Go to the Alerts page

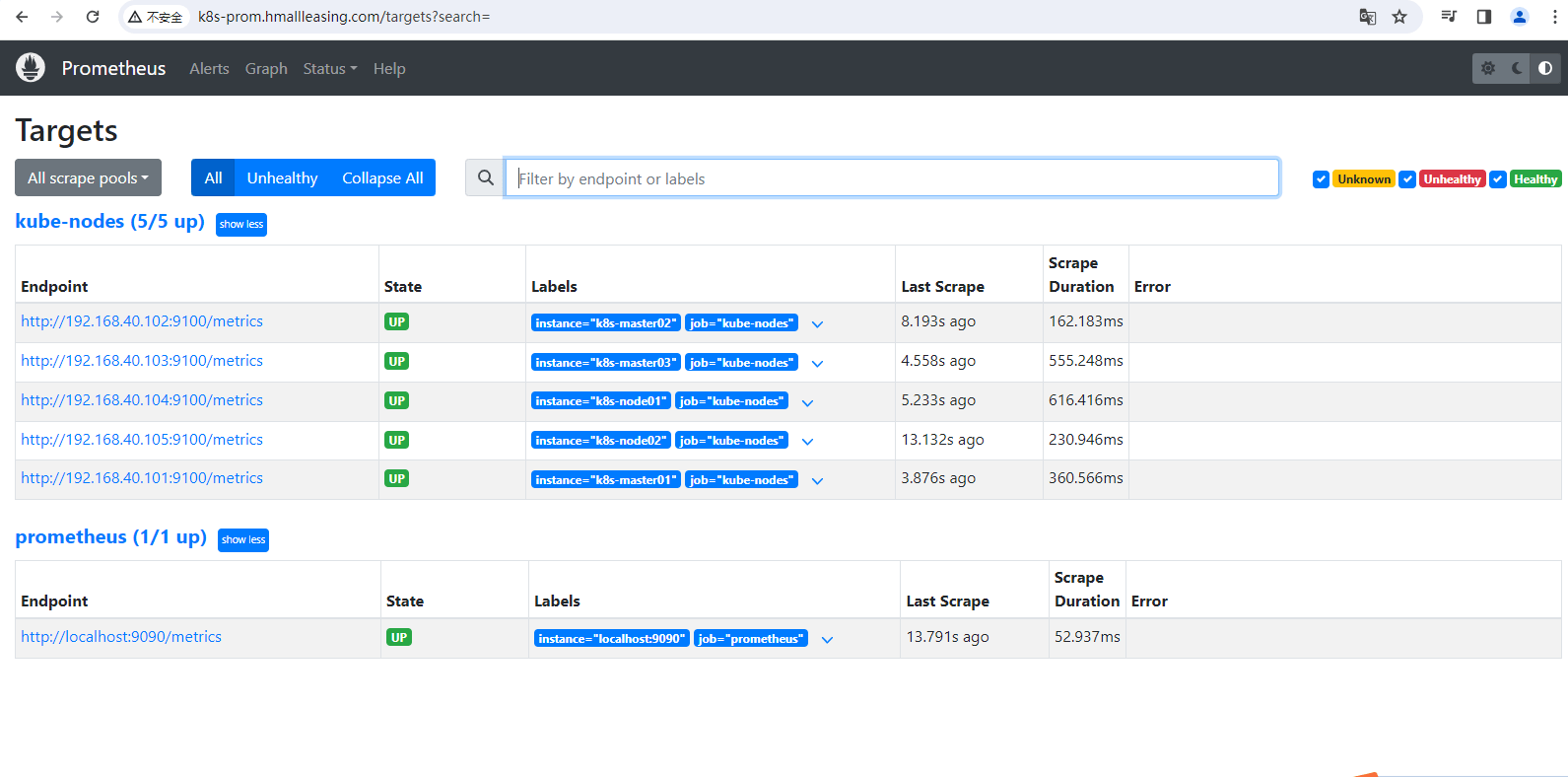tap(209, 69)
